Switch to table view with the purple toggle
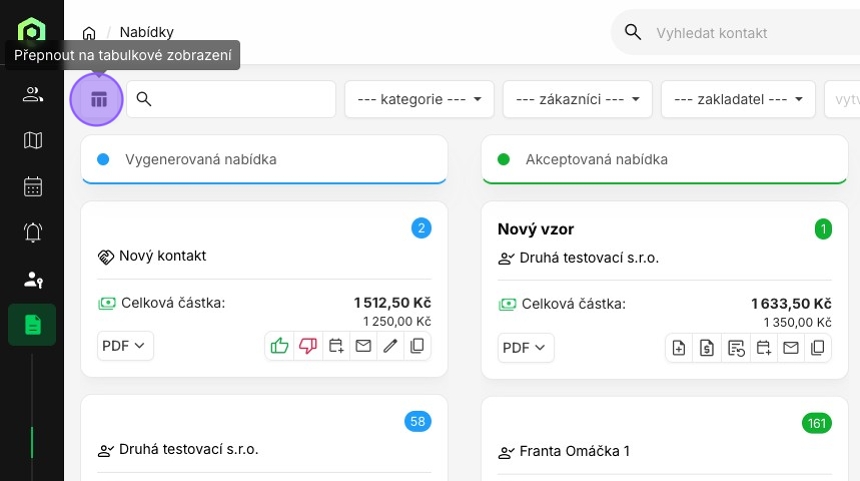 pos(97,99)
